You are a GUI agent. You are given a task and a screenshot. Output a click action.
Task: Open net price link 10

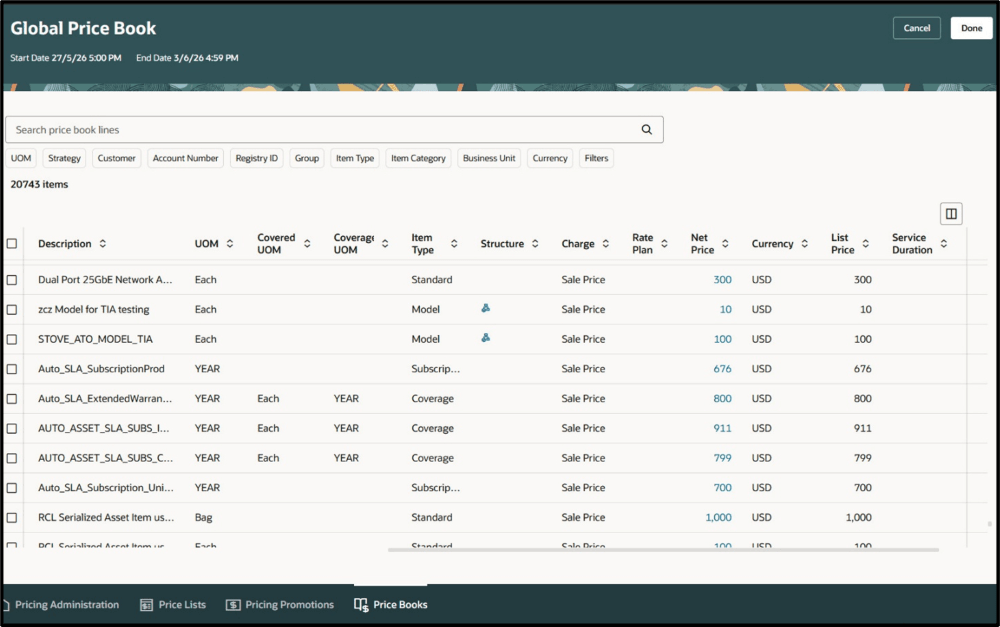(x=725, y=309)
